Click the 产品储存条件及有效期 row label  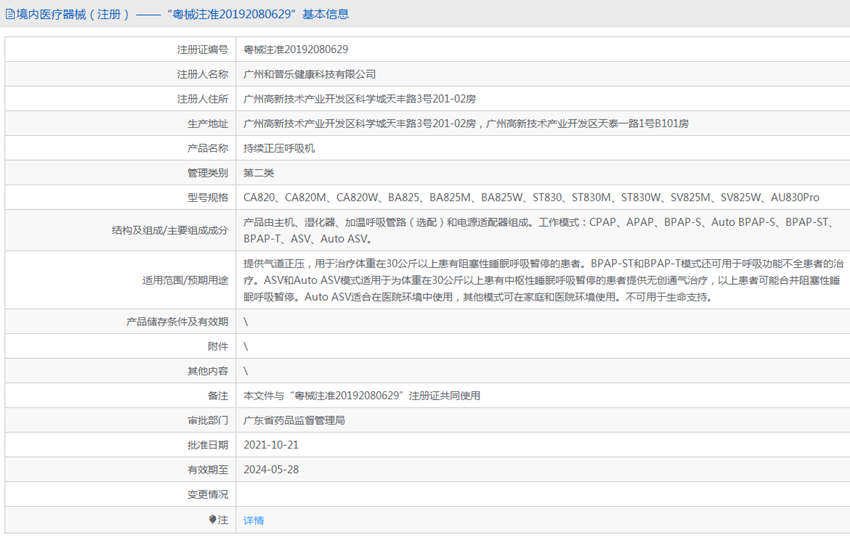coord(177,321)
